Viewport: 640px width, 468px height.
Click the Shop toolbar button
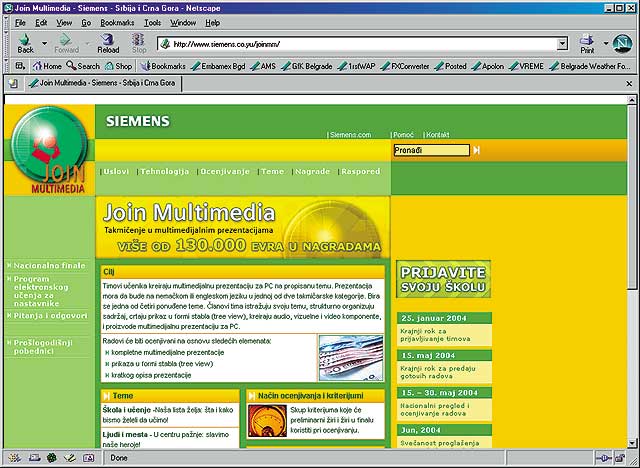[x=118, y=66]
